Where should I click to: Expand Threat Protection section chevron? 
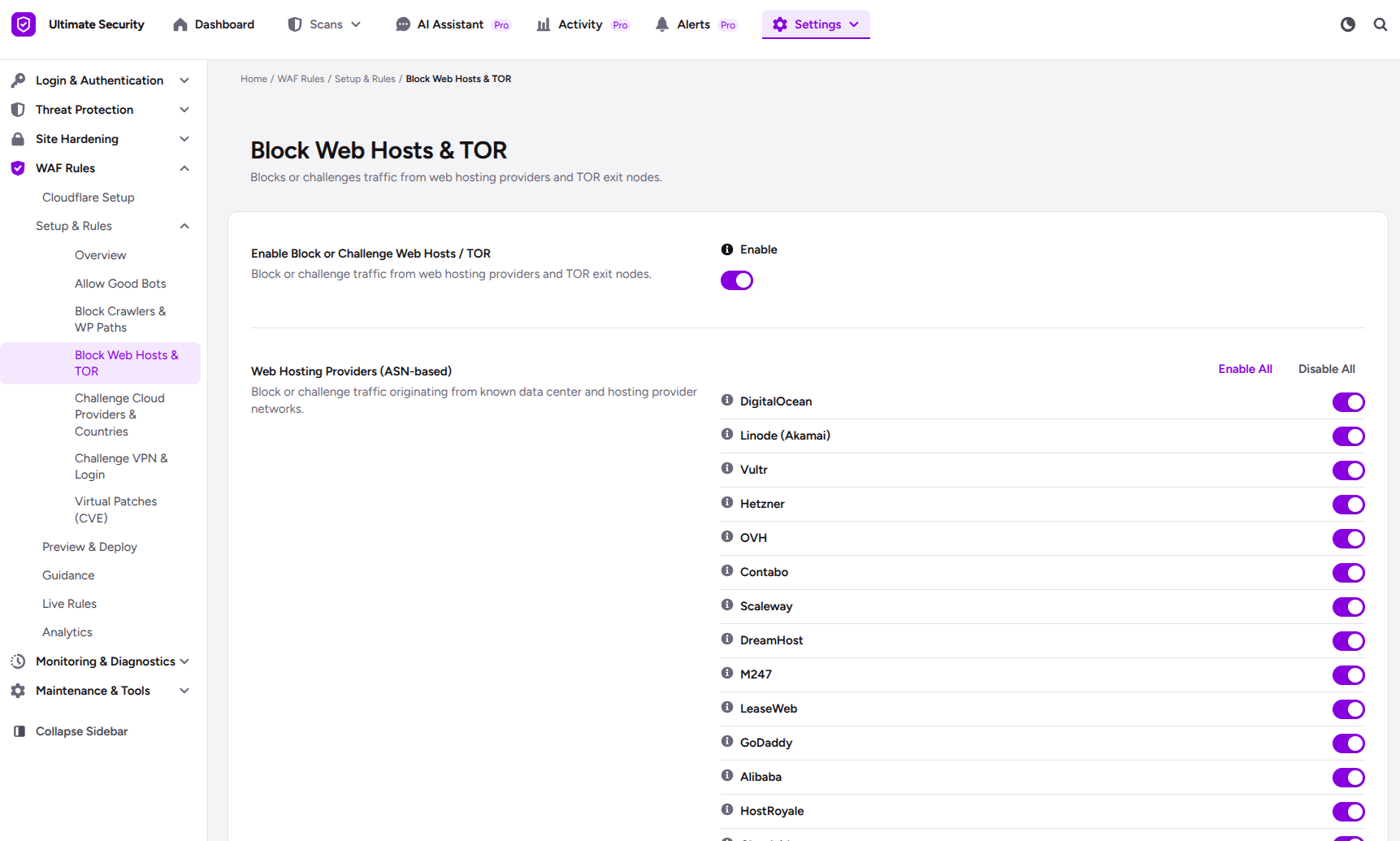184,110
